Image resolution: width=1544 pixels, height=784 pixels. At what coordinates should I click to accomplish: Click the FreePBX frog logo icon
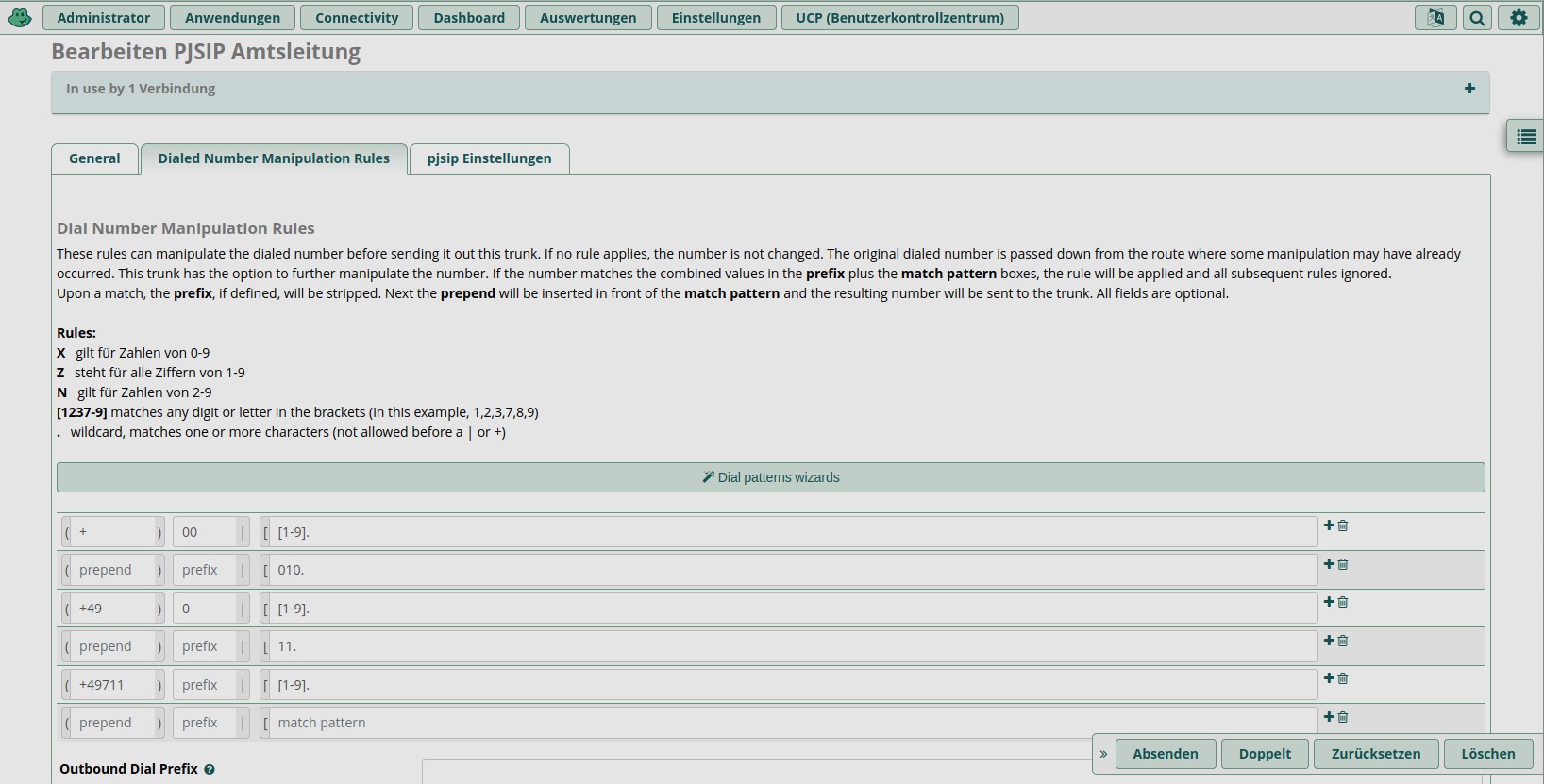pyautogui.click(x=20, y=17)
